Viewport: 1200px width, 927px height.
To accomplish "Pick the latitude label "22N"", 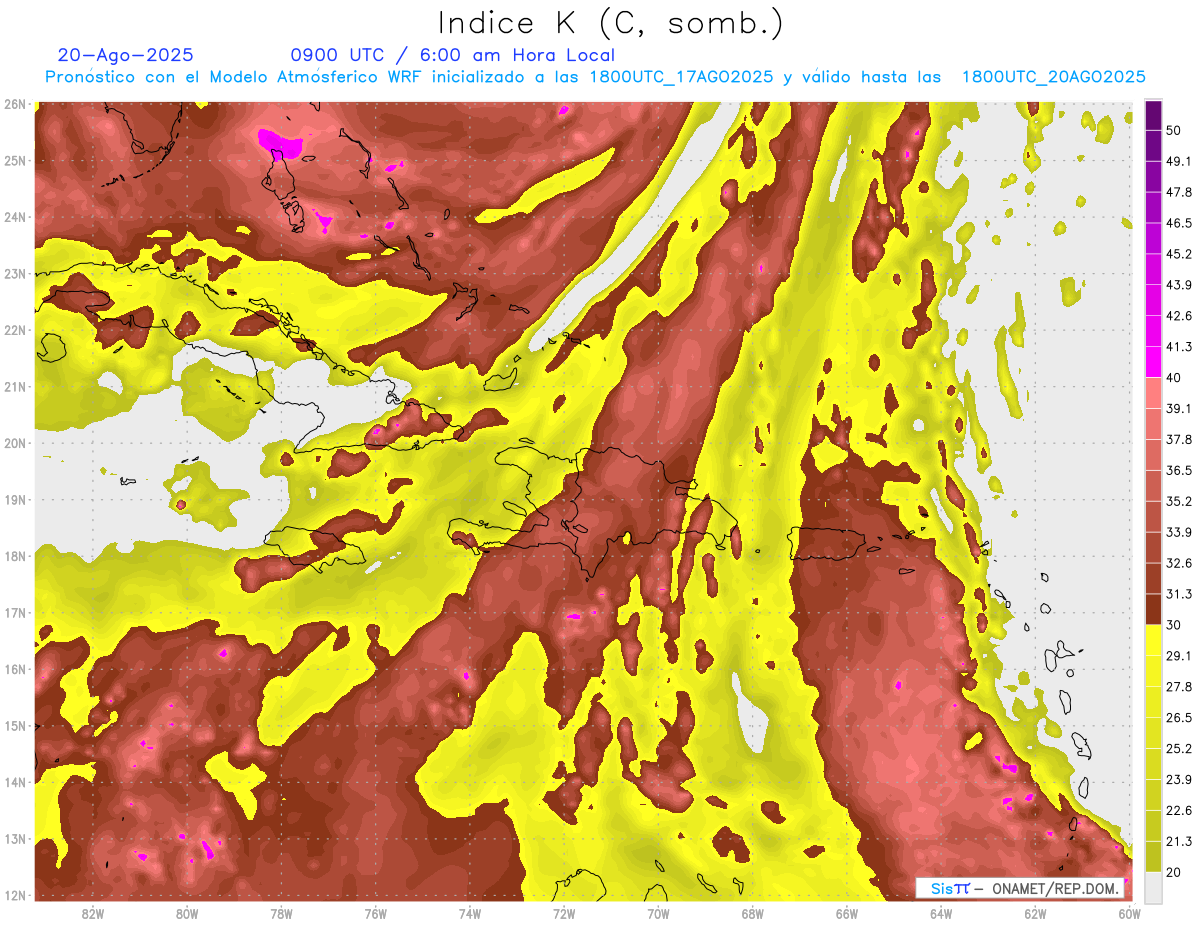I will [x=15, y=330].
